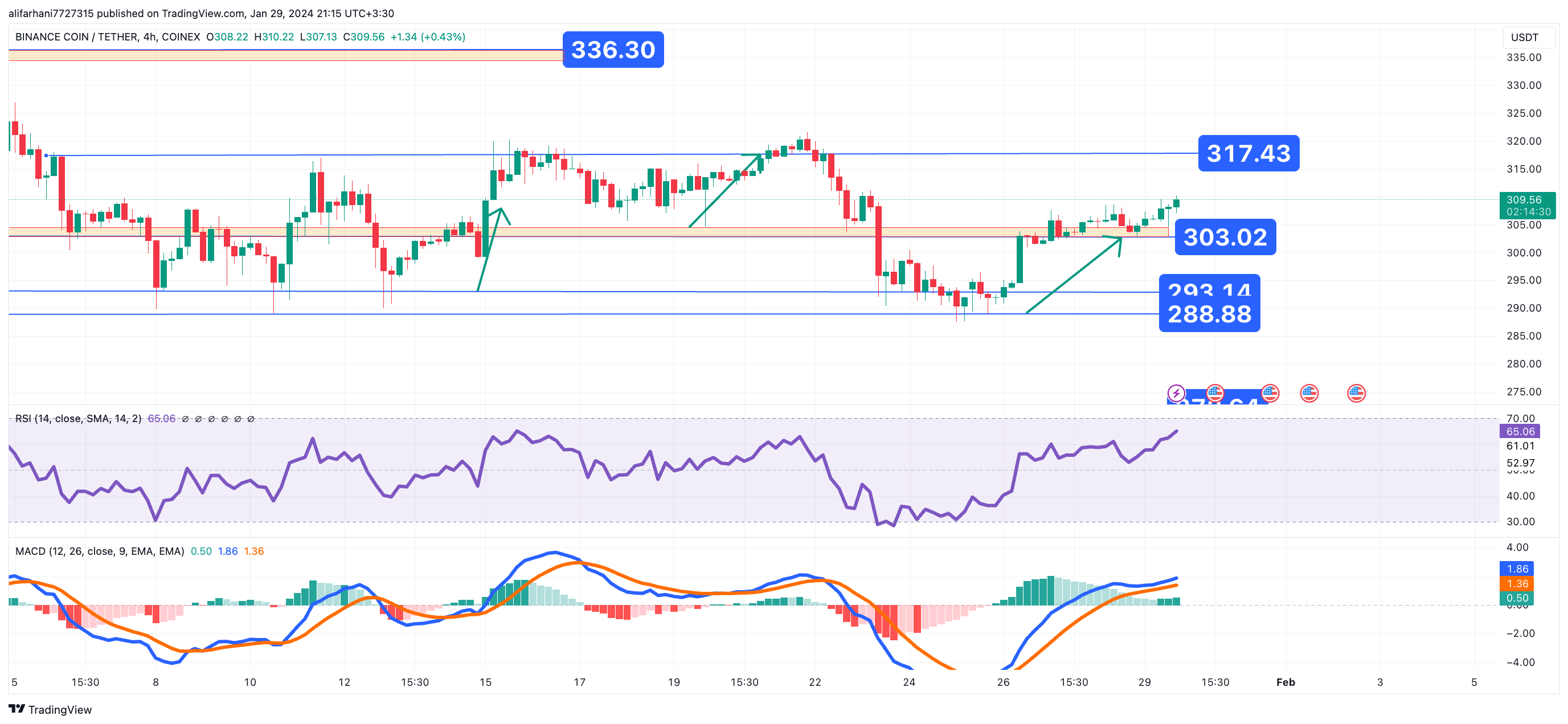Viewport: 1568px width, 724px height.
Task: Click the purple lightning bolt event icon
Action: pos(1176,392)
